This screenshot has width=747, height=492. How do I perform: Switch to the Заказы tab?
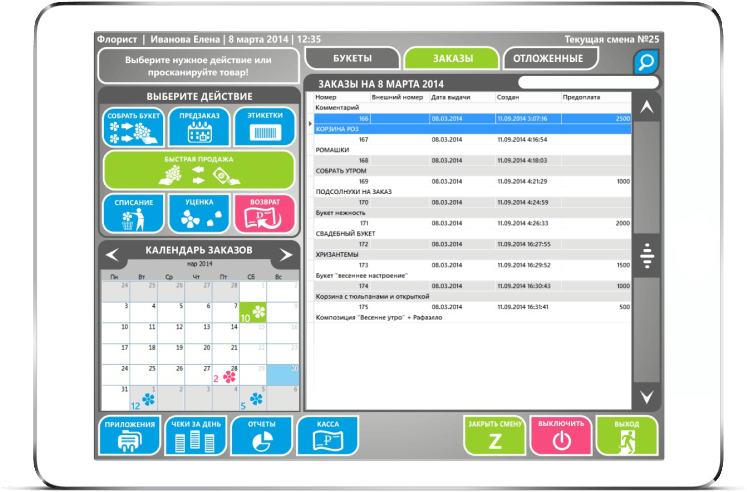(453, 59)
